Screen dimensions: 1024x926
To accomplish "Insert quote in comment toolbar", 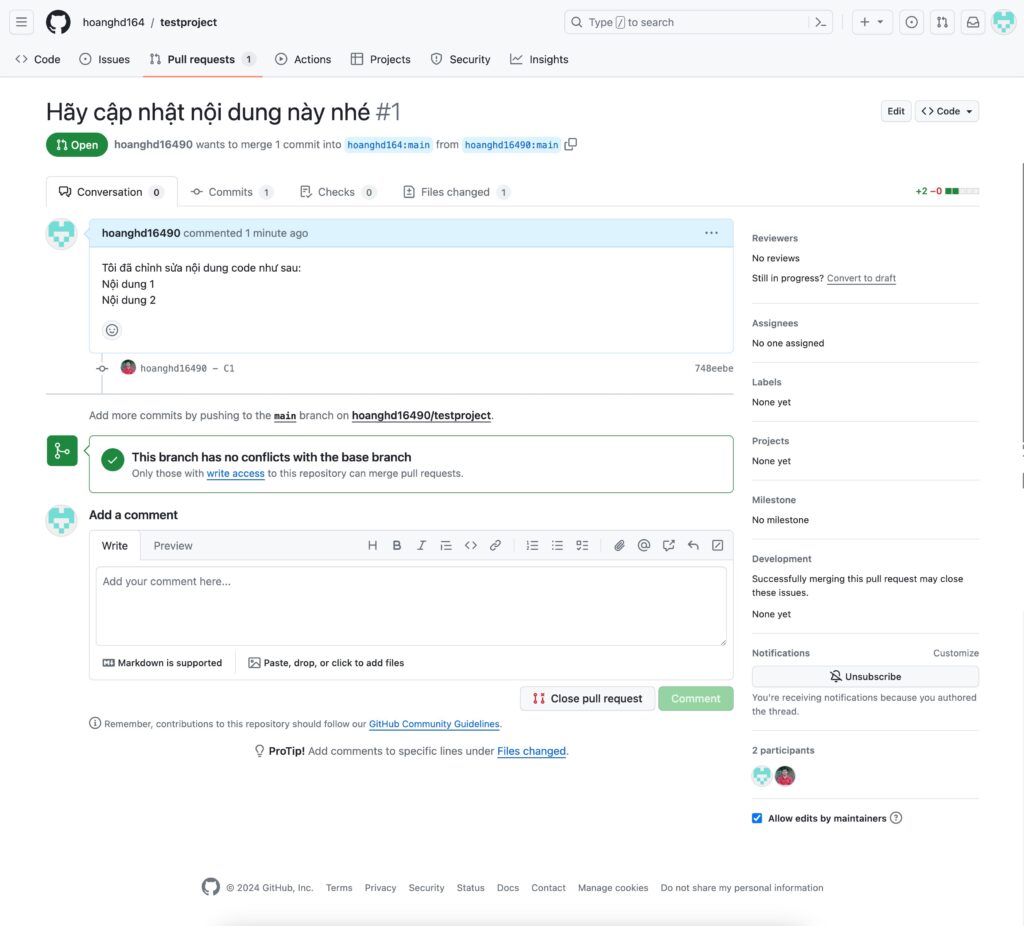I will [x=446, y=545].
